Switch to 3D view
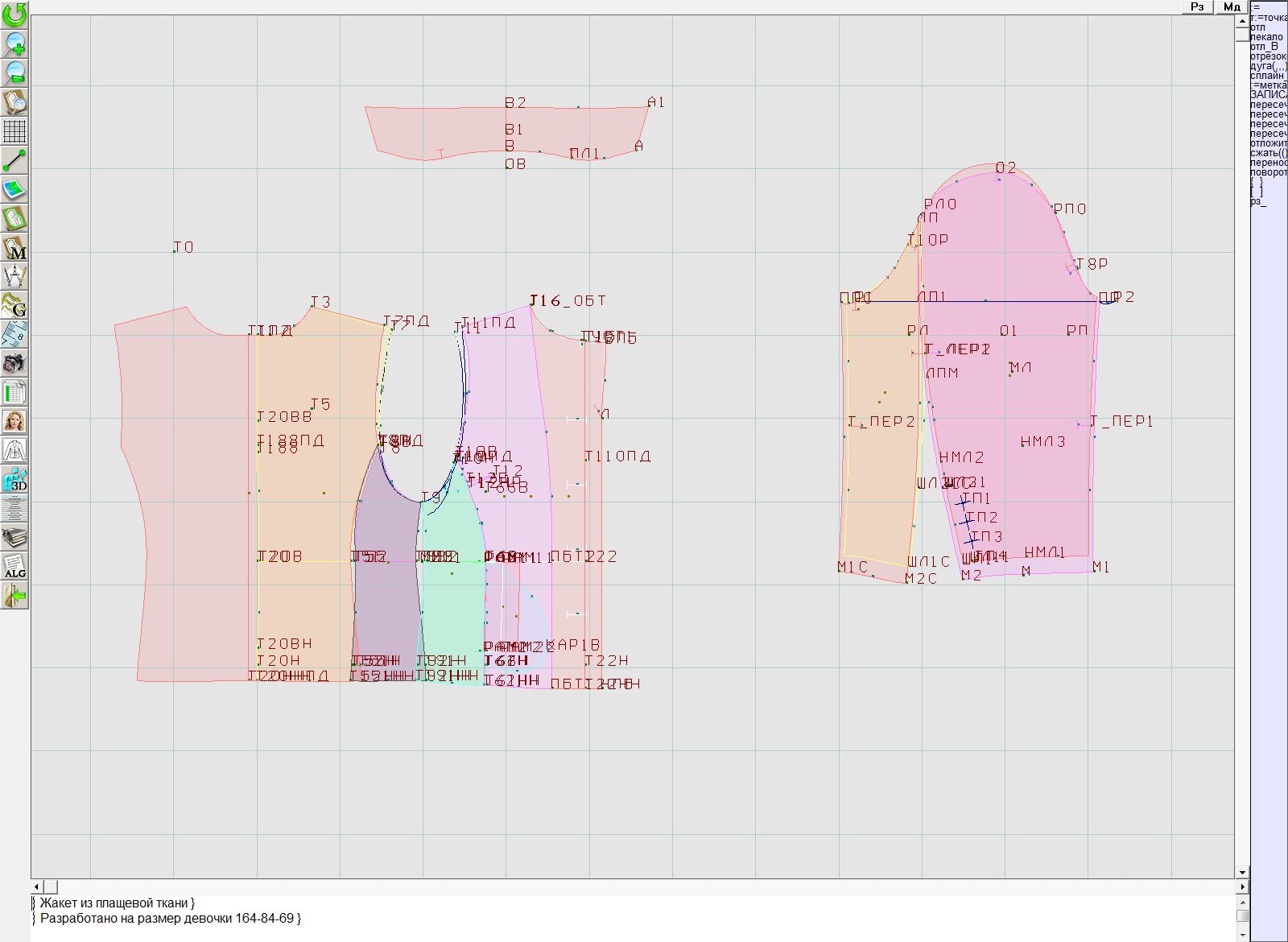The height and width of the screenshot is (942, 1288). click(14, 480)
